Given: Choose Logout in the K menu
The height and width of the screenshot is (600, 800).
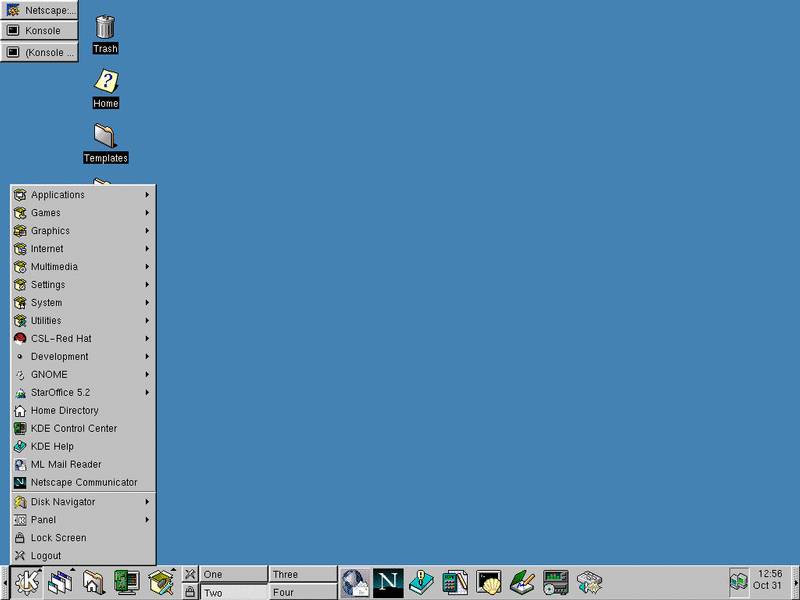Looking at the screenshot, I should coord(83,556).
